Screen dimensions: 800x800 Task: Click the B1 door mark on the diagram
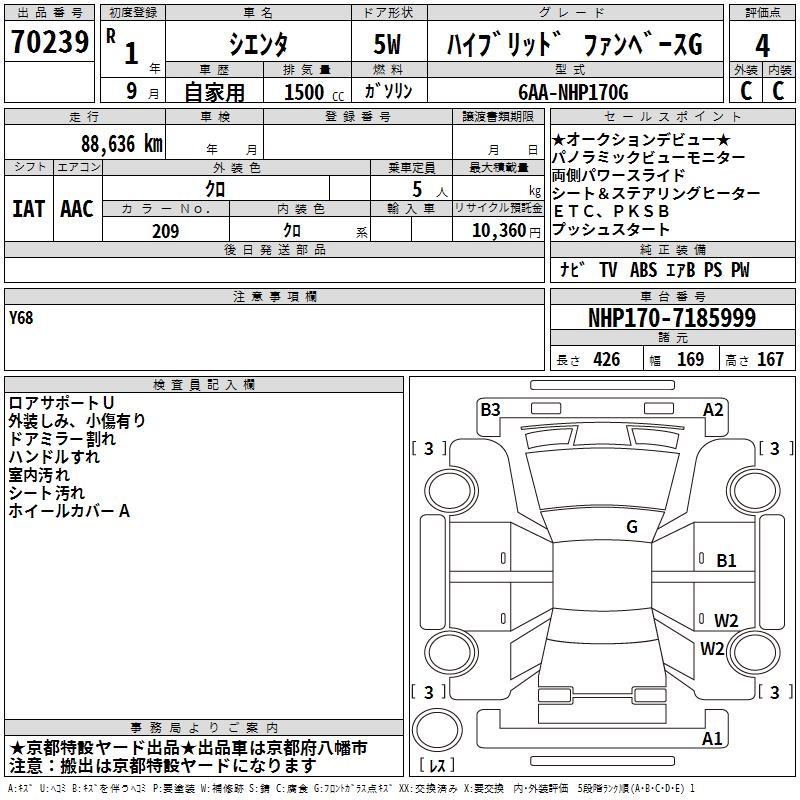pyautogui.click(x=726, y=560)
